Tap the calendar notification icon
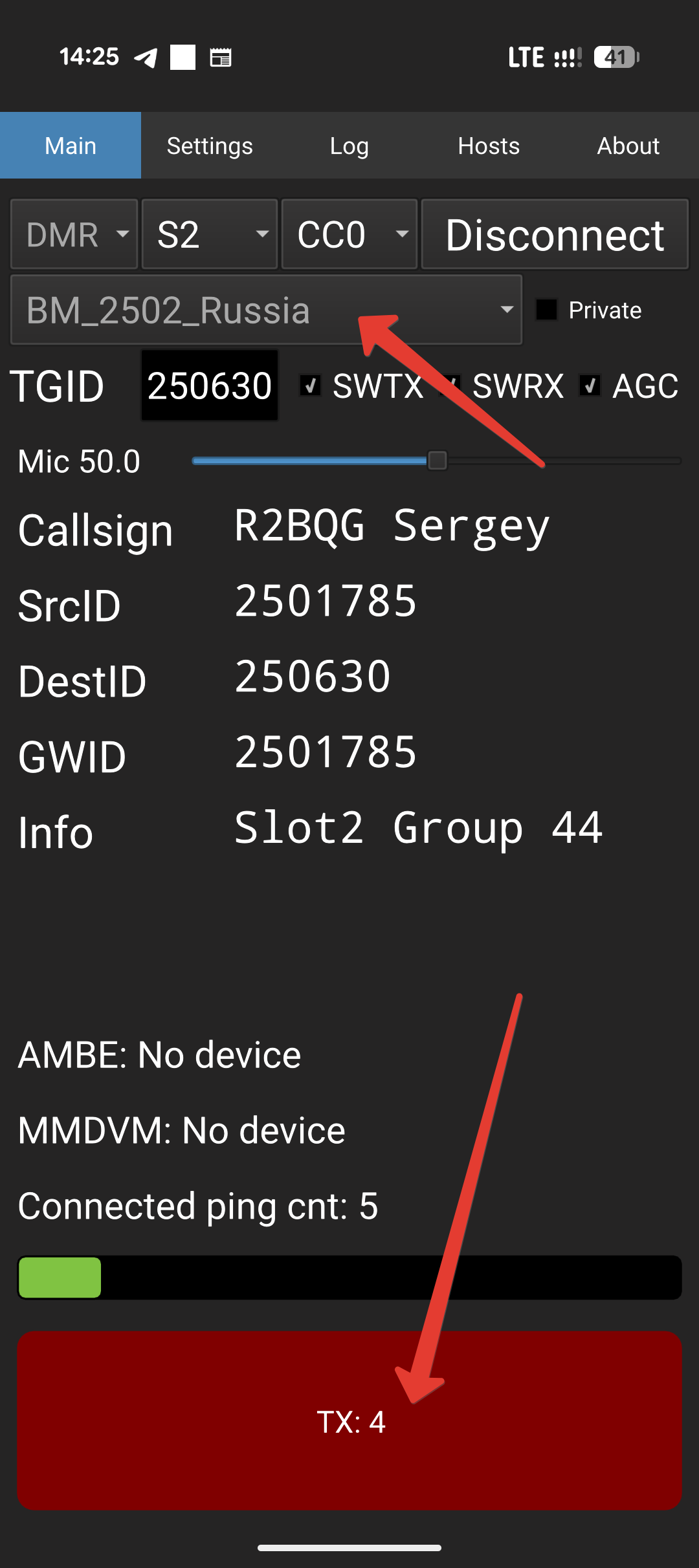 pos(220,58)
